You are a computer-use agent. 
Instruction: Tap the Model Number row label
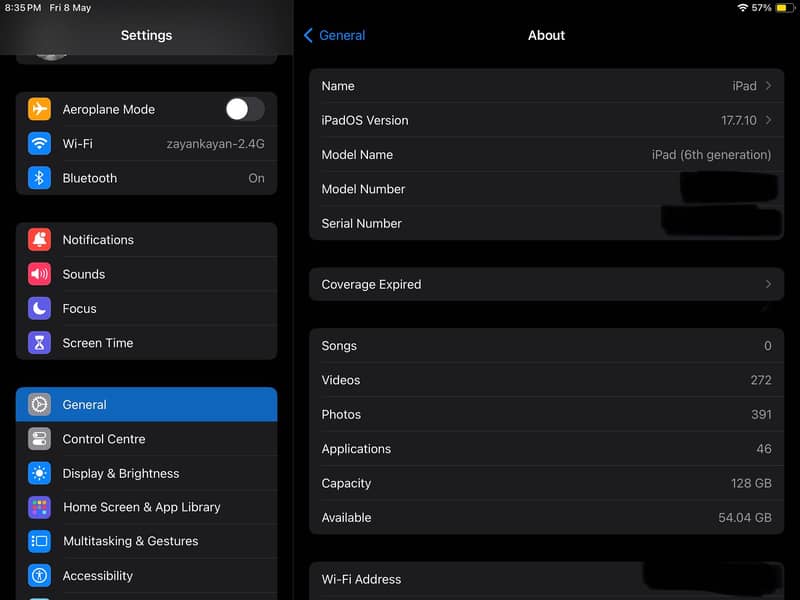[363, 189]
